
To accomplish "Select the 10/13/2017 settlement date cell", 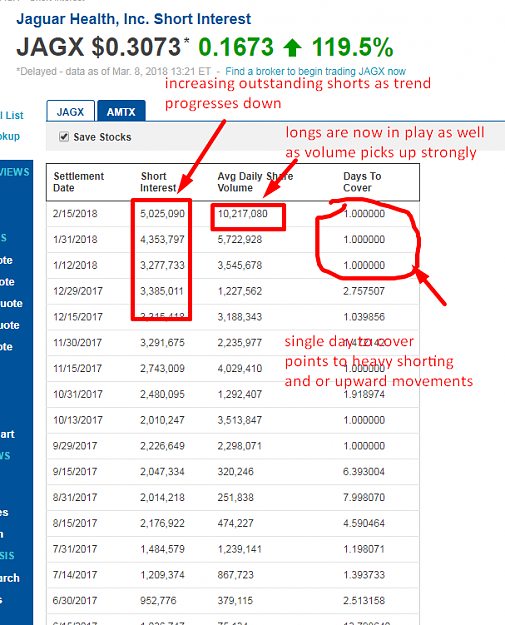I will pyautogui.click(x=78, y=420).
